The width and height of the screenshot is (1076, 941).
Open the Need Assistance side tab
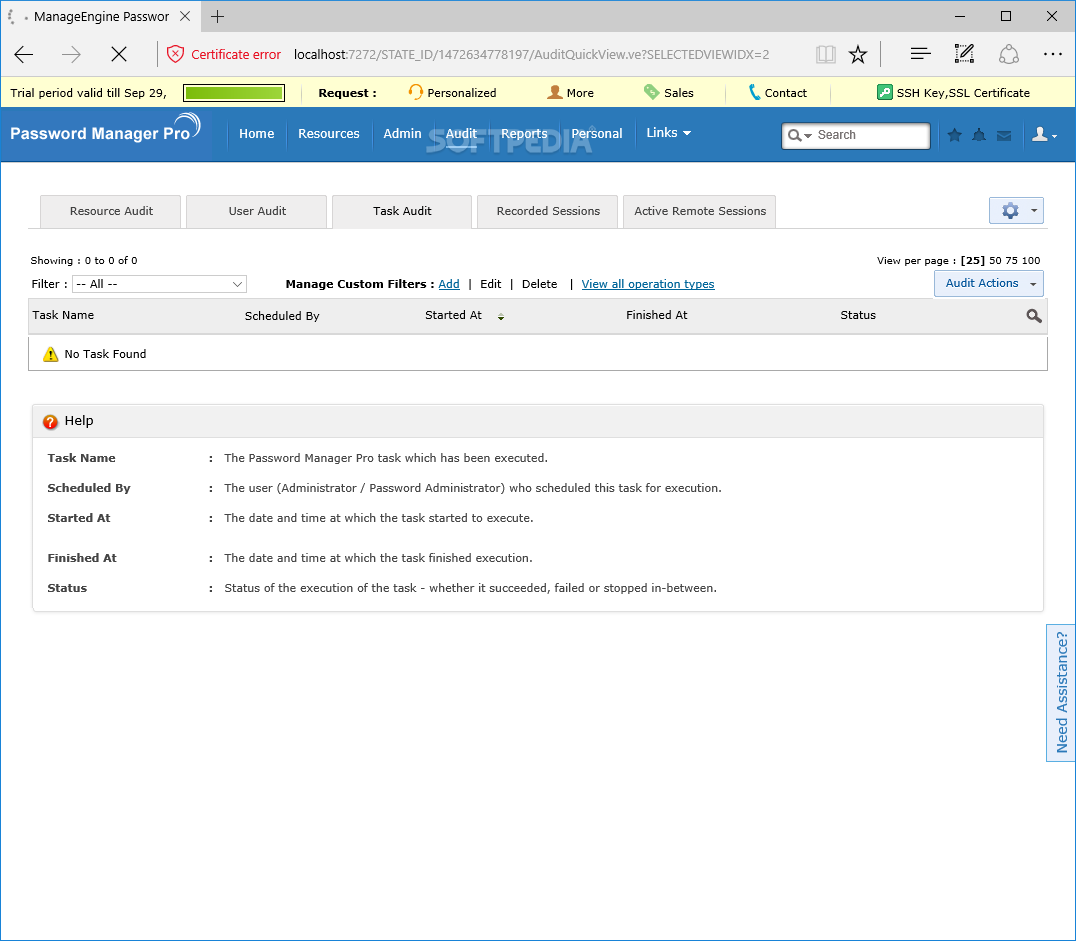pos(1061,693)
